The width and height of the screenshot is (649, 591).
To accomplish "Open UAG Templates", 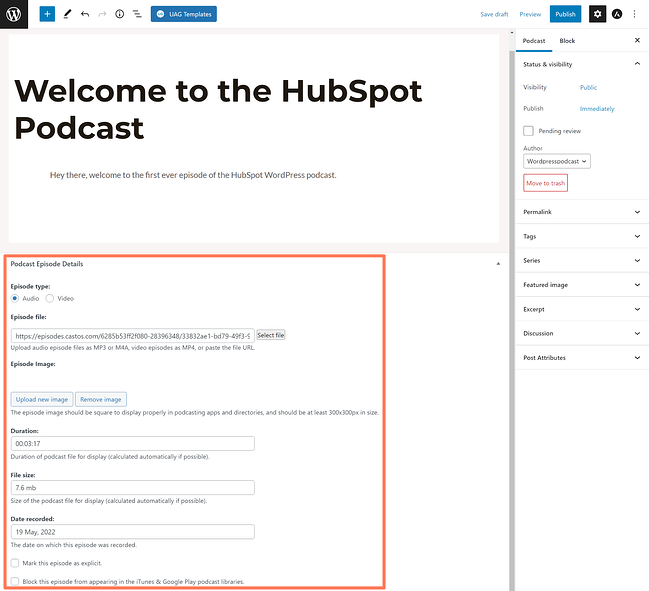I will tap(184, 14).
